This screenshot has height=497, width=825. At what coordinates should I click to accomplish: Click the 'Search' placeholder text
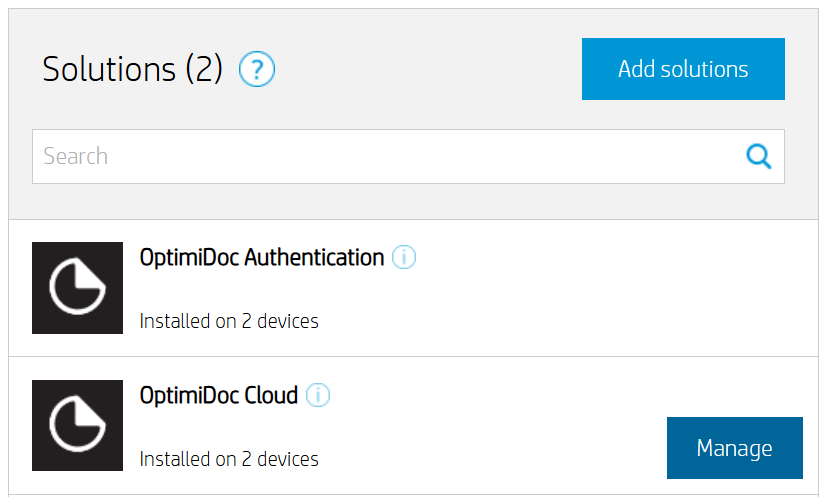pos(76,156)
